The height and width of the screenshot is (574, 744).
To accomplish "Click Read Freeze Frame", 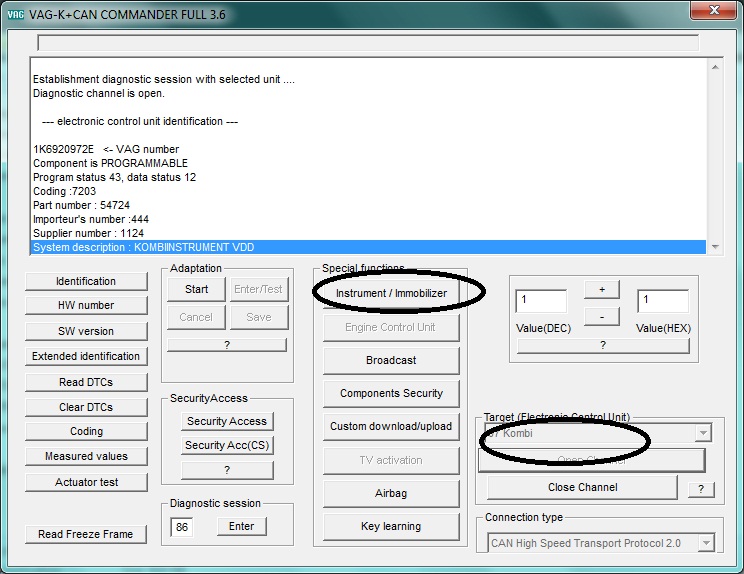I will pos(86,534).
